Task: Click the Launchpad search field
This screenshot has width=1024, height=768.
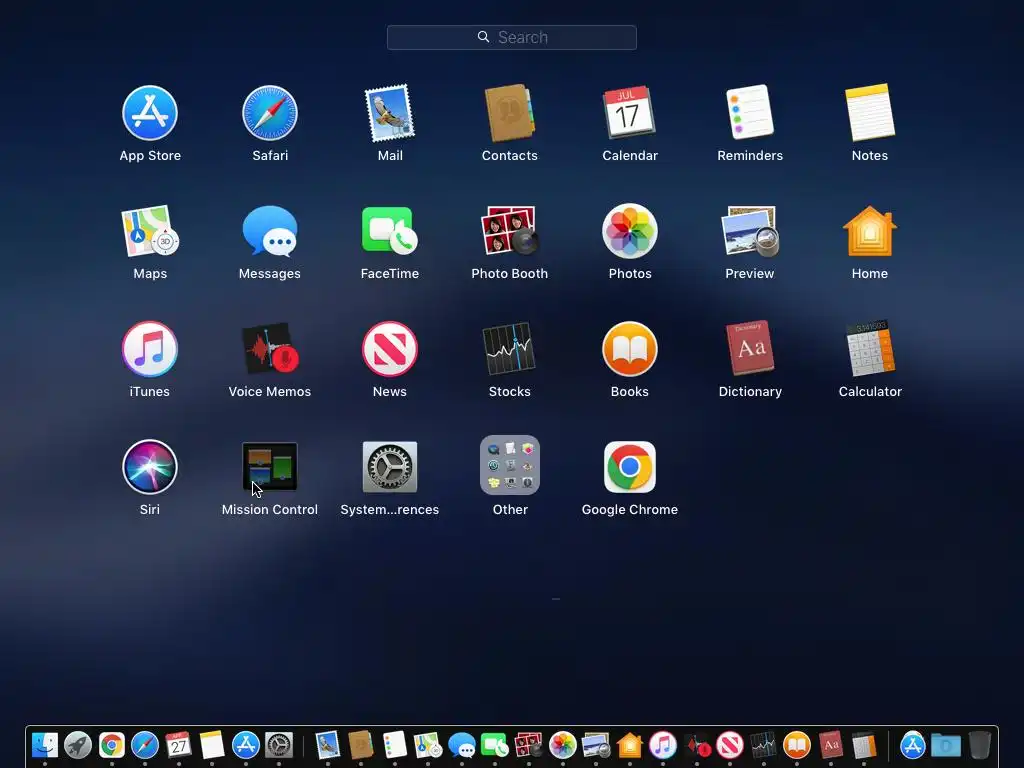Action: click(x=511, y=37)
